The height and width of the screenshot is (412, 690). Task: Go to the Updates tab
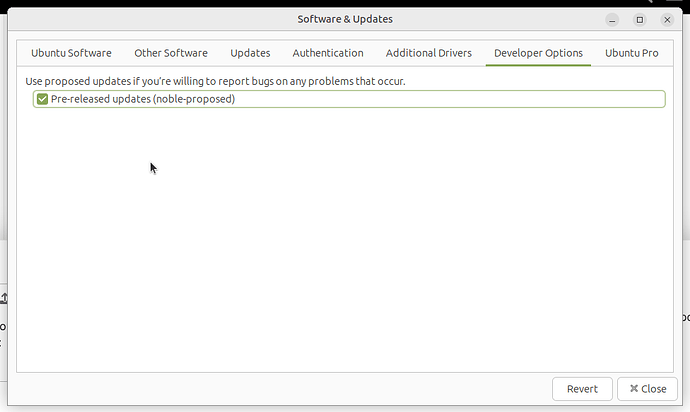tap(250, 53)
